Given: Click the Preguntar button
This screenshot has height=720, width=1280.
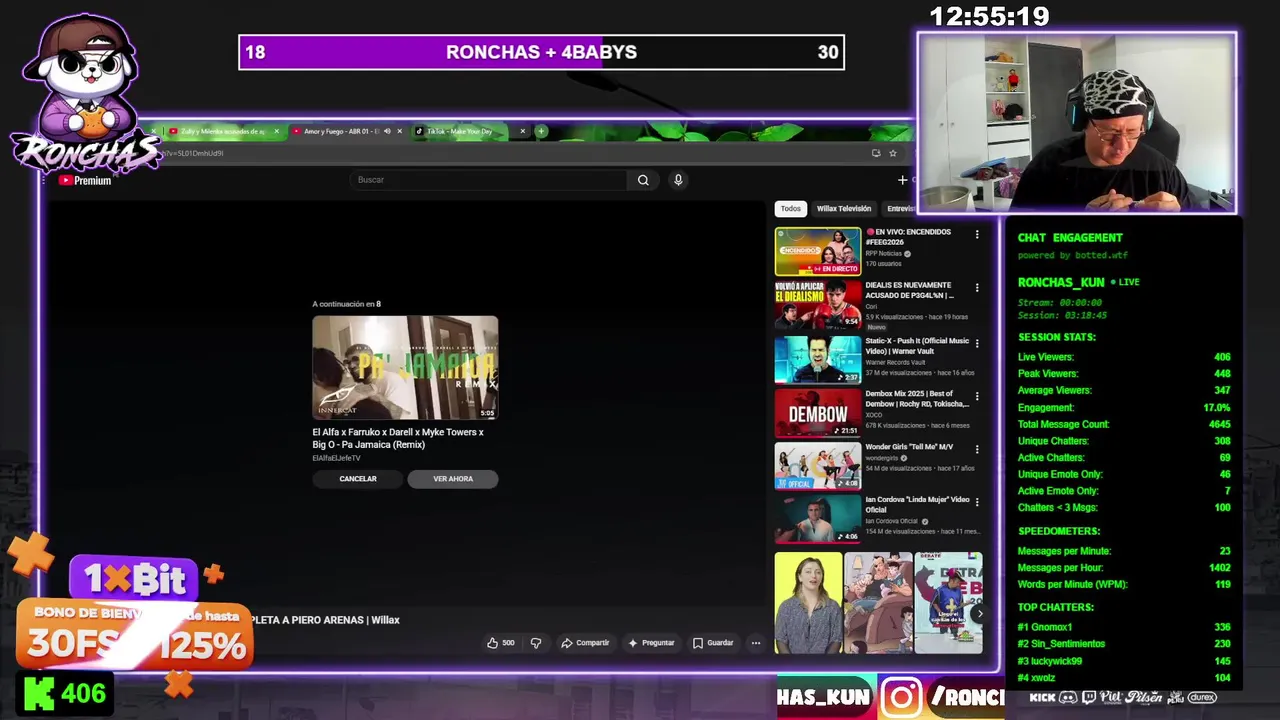Looking at the screenshot, I should coord(651,643).
